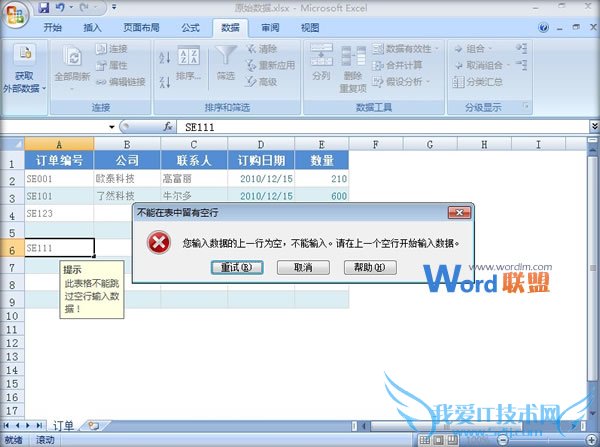This screenshot has height=447, width=600.
Task: Redo the action in Quick Access
Action: (x=84, y=7)
